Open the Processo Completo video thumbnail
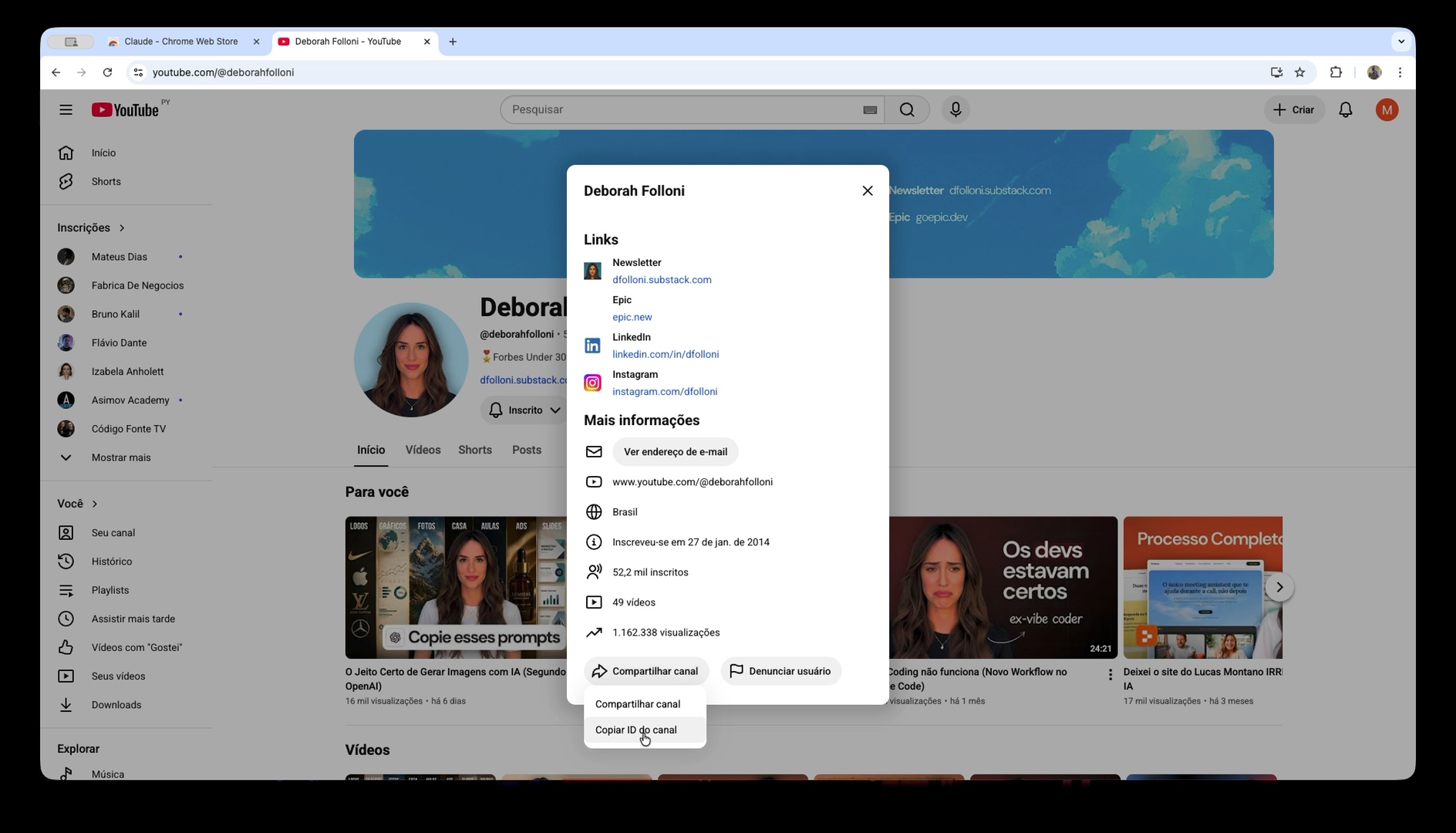The height and width of the screenshot is (833, 1456). click(1203, 588)
